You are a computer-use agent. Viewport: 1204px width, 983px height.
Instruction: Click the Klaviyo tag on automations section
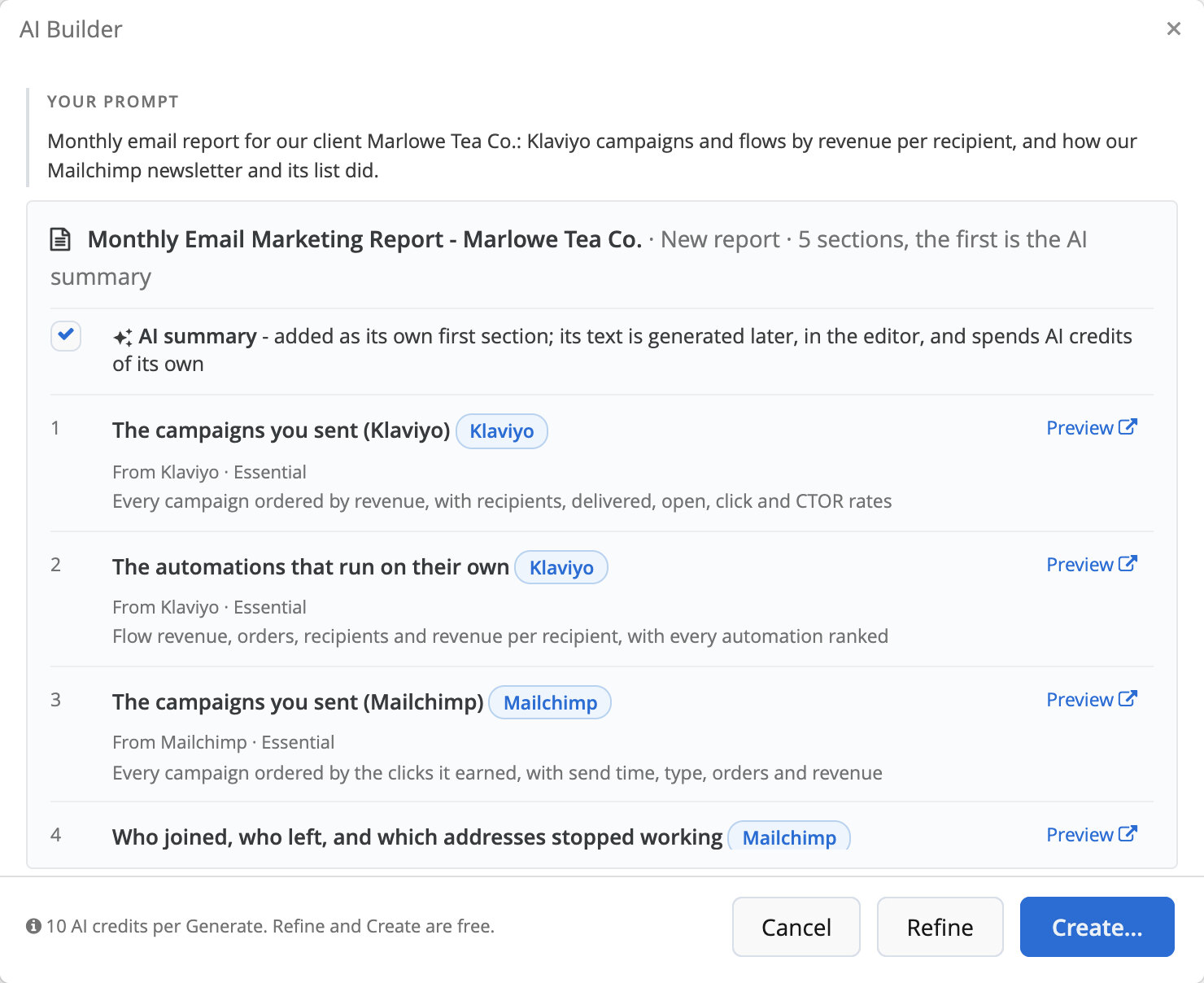(561, 568)
